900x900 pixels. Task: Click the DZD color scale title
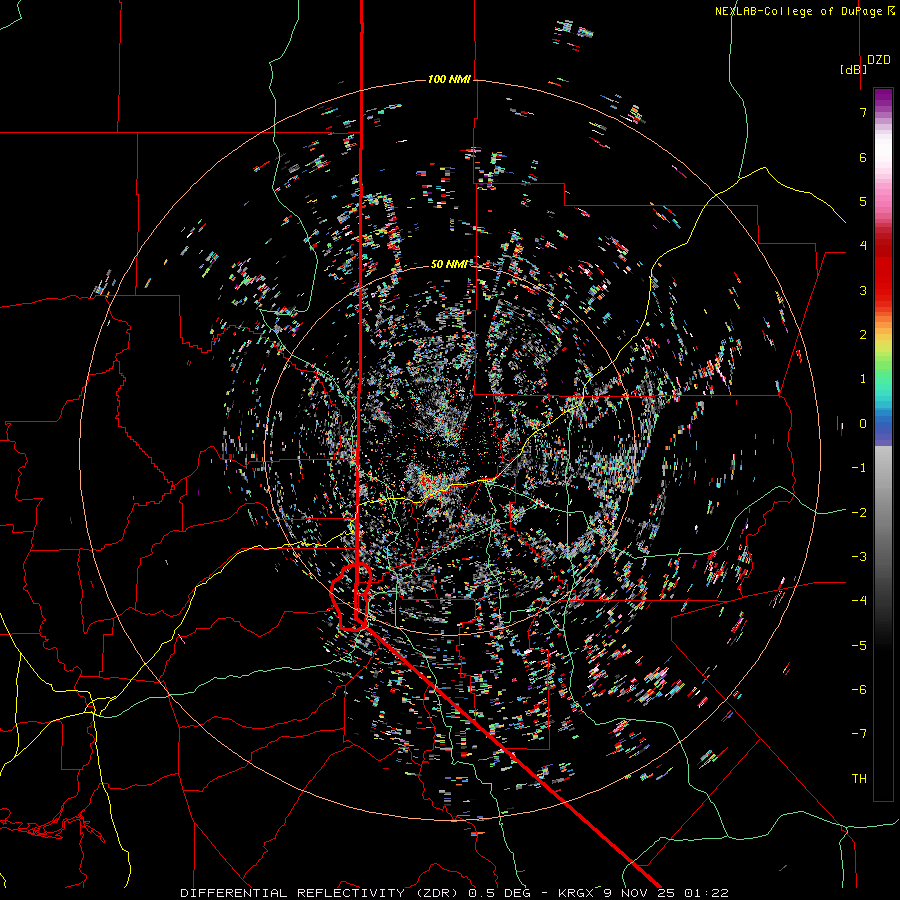[879, 60]
